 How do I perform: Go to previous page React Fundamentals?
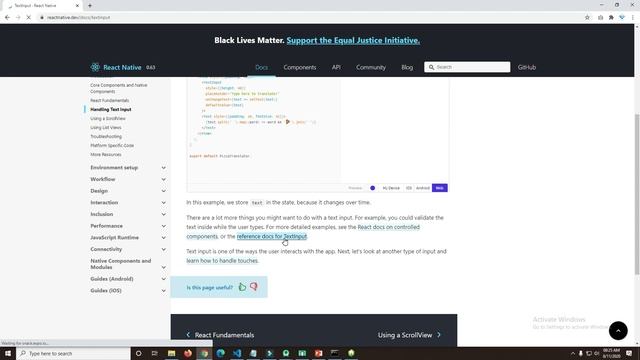tap(220, 335)
